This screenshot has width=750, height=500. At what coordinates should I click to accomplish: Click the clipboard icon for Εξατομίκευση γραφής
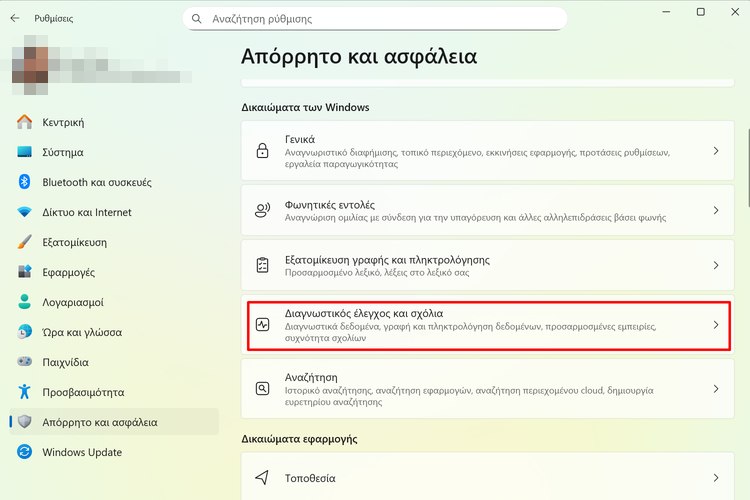coord(263,265)
